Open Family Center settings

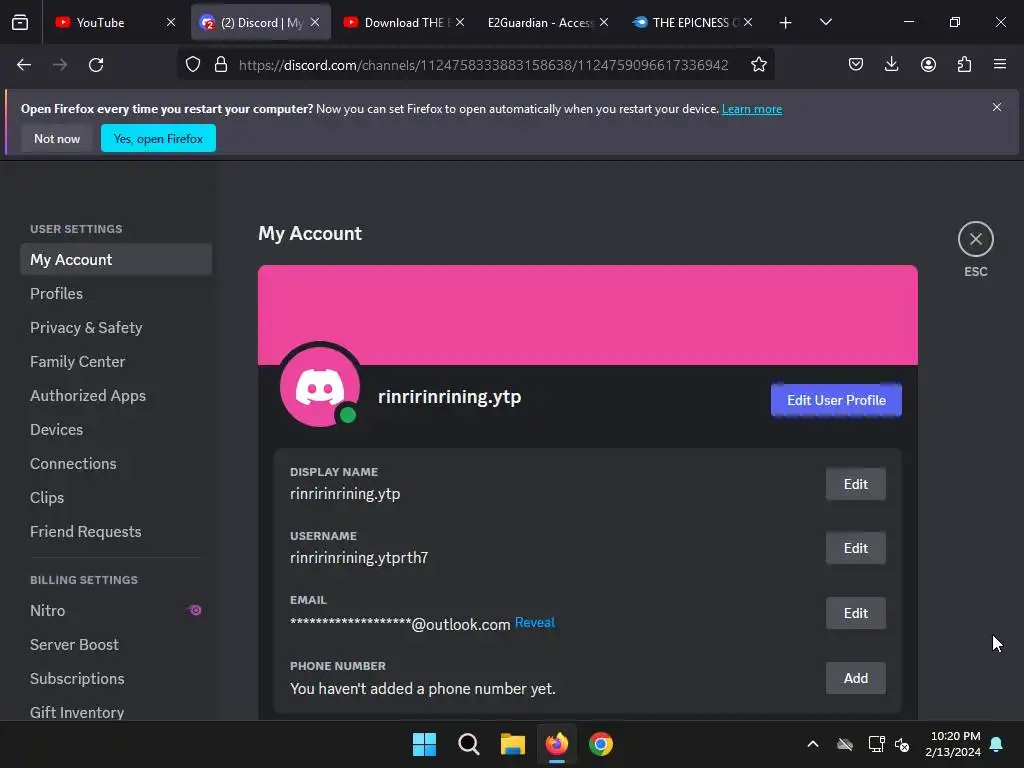tap(116, 362)
